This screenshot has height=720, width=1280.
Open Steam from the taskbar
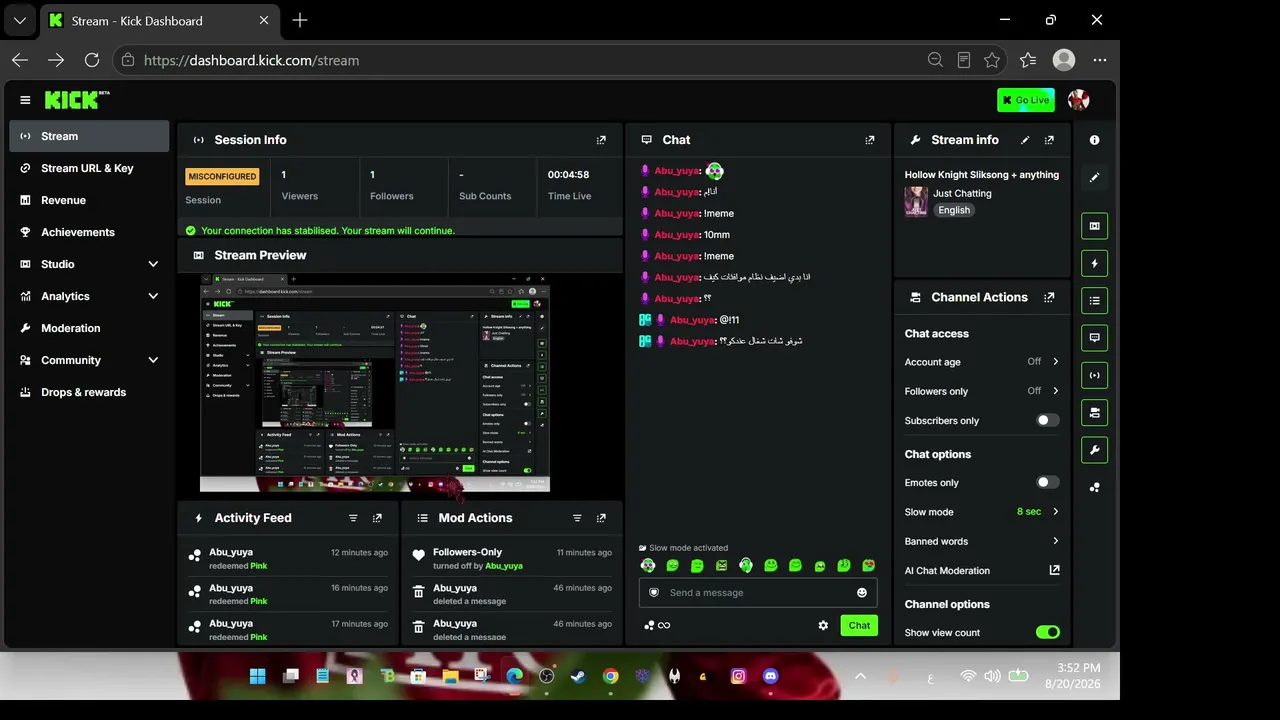click(578, 676)
